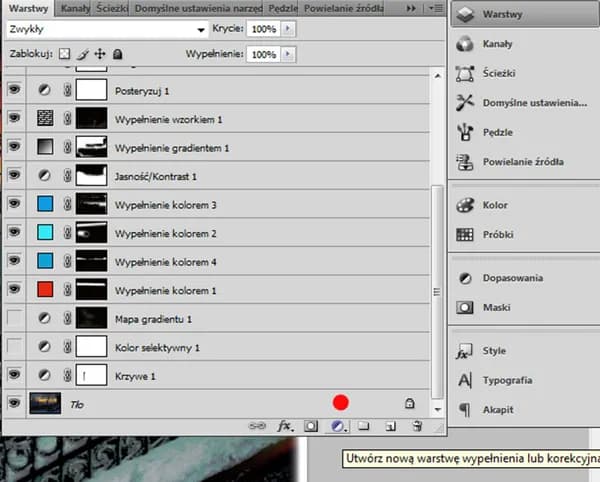Click the create new layer icon
Image resolution: width=600 pixels, height=482 pixels.
pyautogui.click(x=391, y=426)
